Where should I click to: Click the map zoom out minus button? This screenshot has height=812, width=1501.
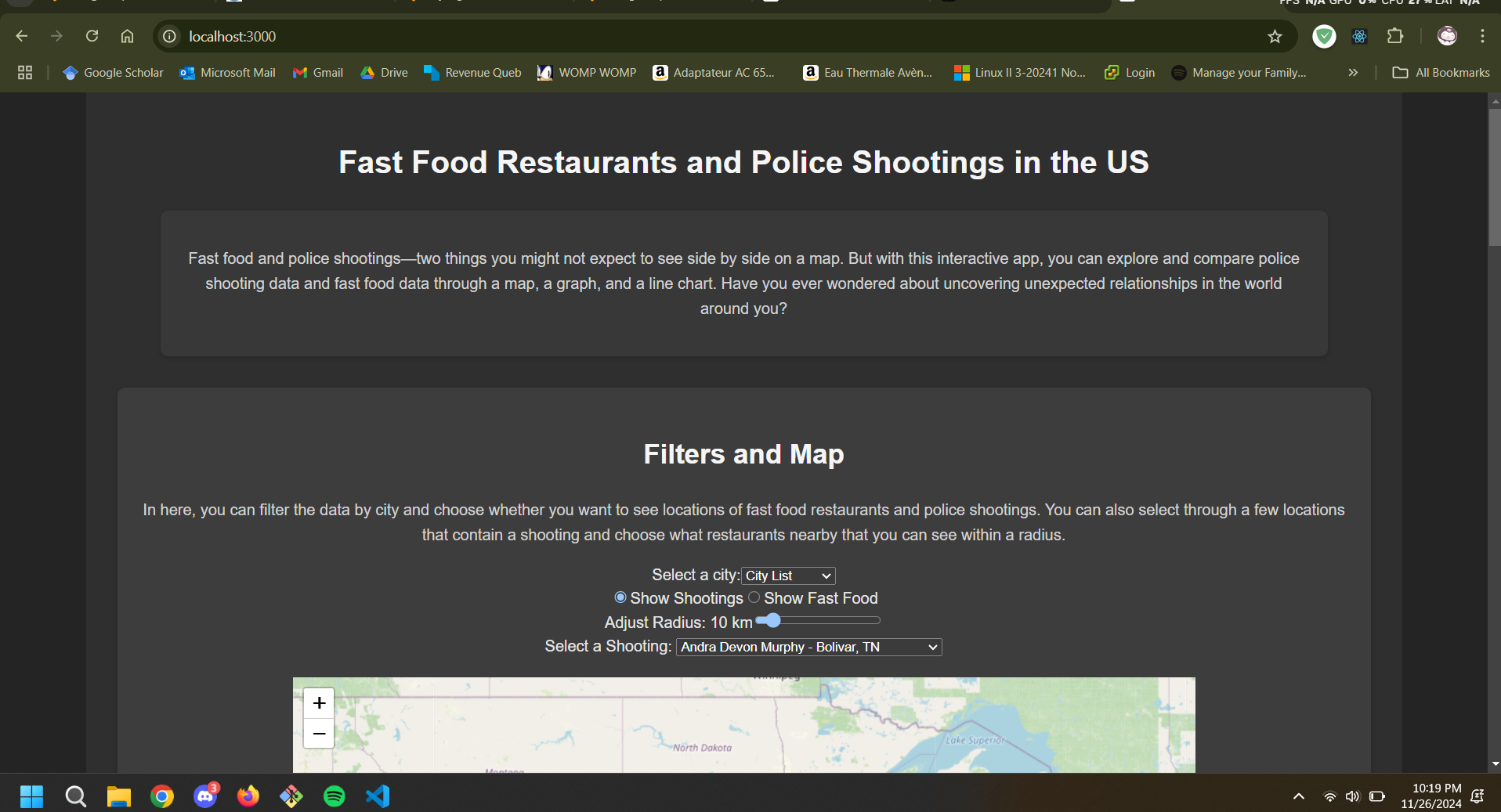click(x=319, y=734)
